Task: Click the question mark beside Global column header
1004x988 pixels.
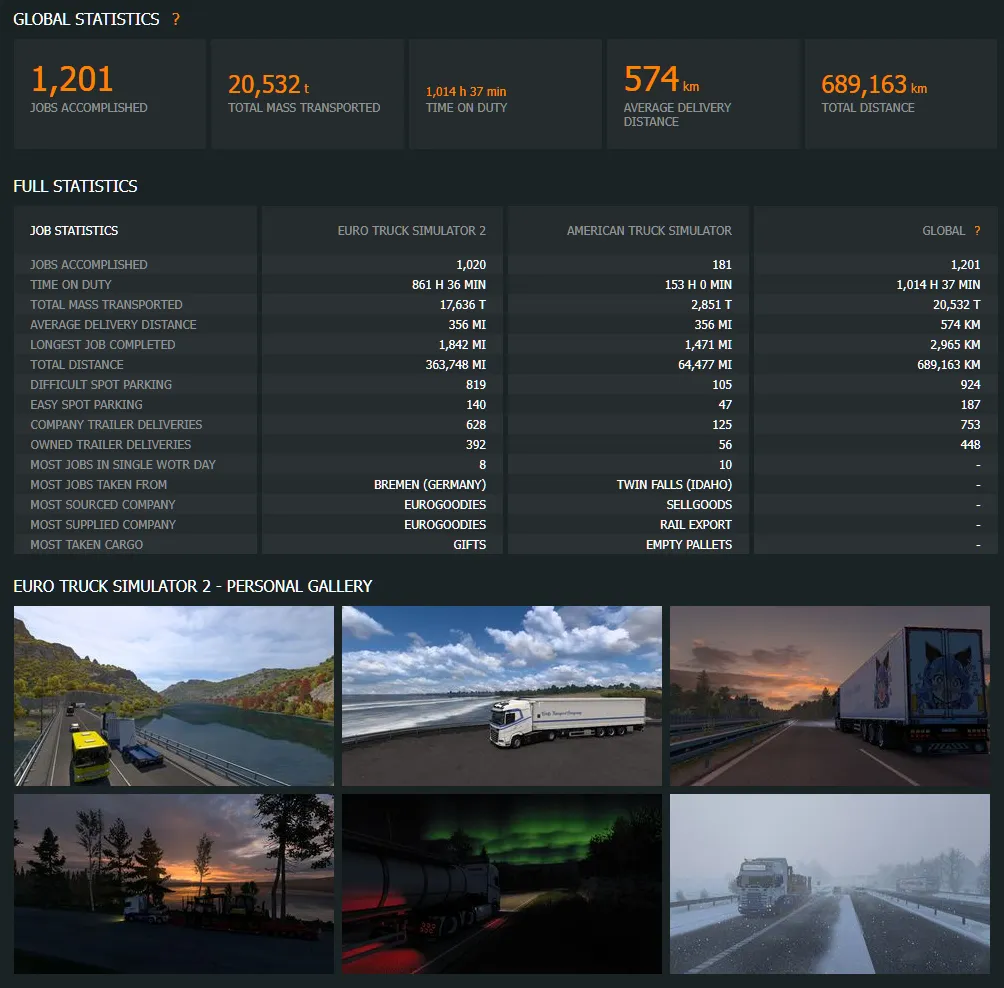Action: tap(977, 231)
